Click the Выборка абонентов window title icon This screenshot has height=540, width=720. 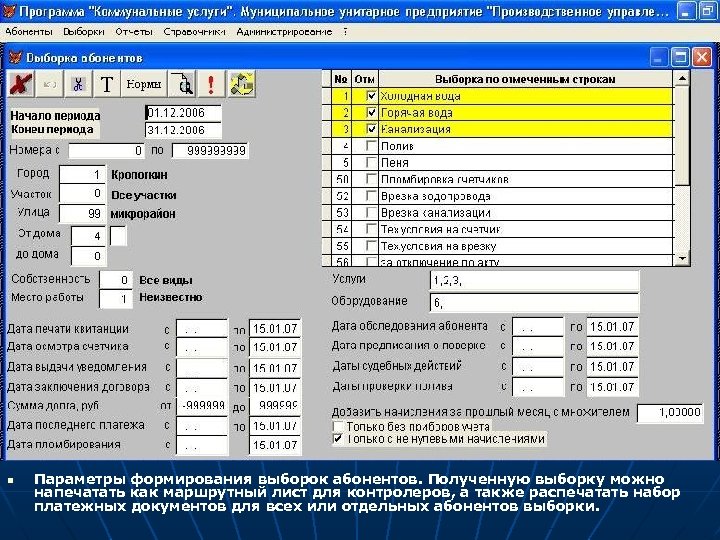tap(15, 57)
